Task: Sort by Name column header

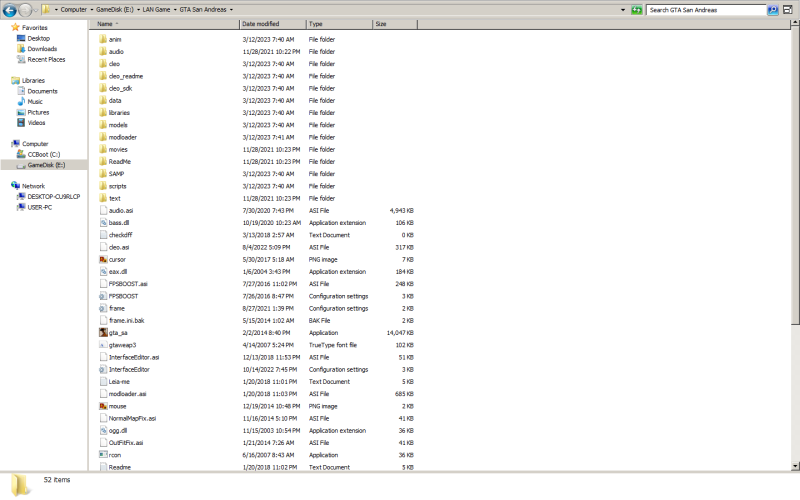Action: (164, 24)
